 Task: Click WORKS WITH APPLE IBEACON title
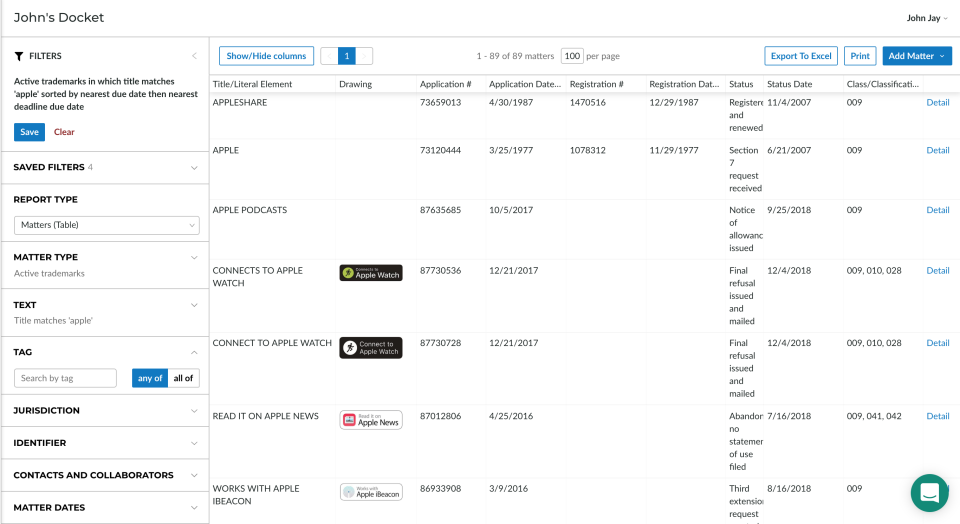click(256, 495)
